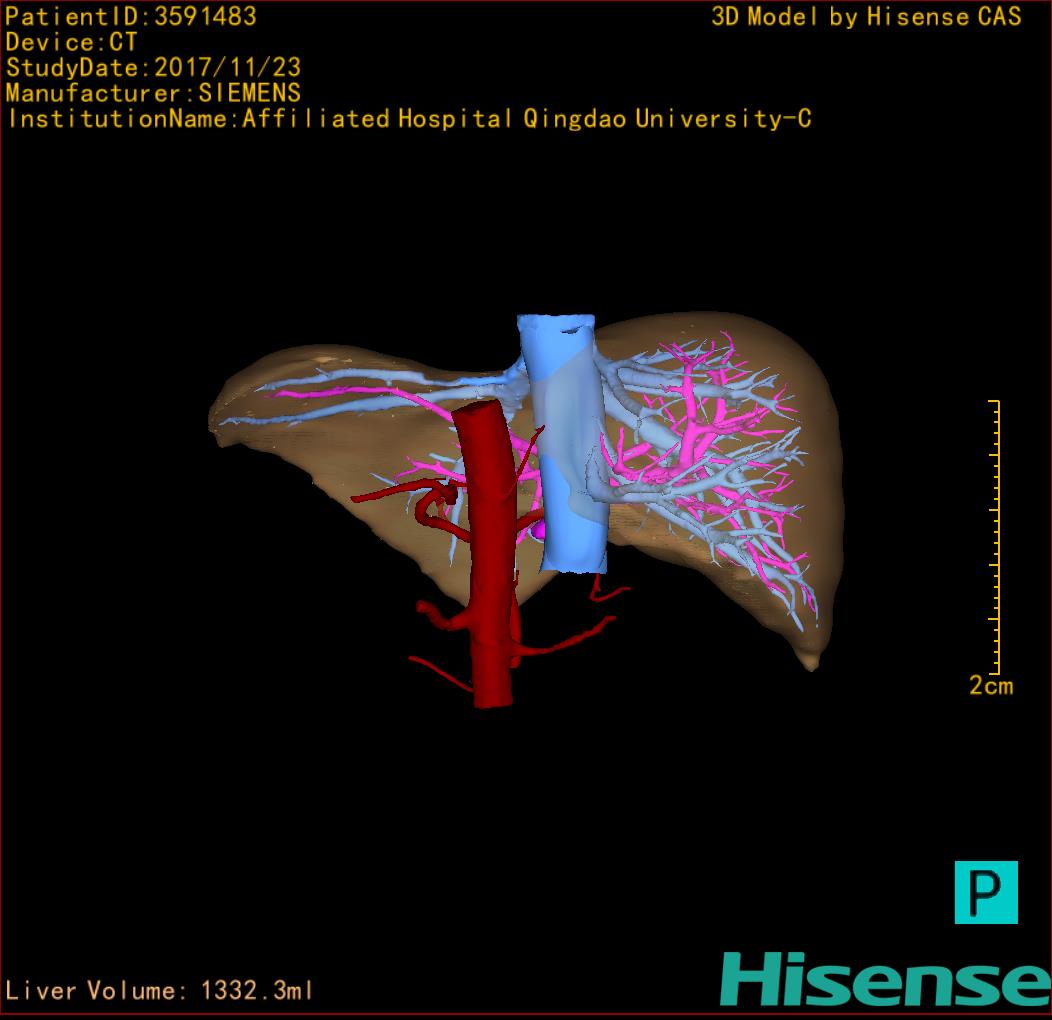Click the Hisense logo
Screen dimensions: 1052x1020
pos(885,979)
